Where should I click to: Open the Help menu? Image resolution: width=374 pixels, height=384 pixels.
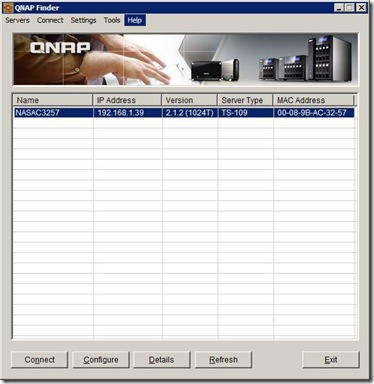coord(135,20)
